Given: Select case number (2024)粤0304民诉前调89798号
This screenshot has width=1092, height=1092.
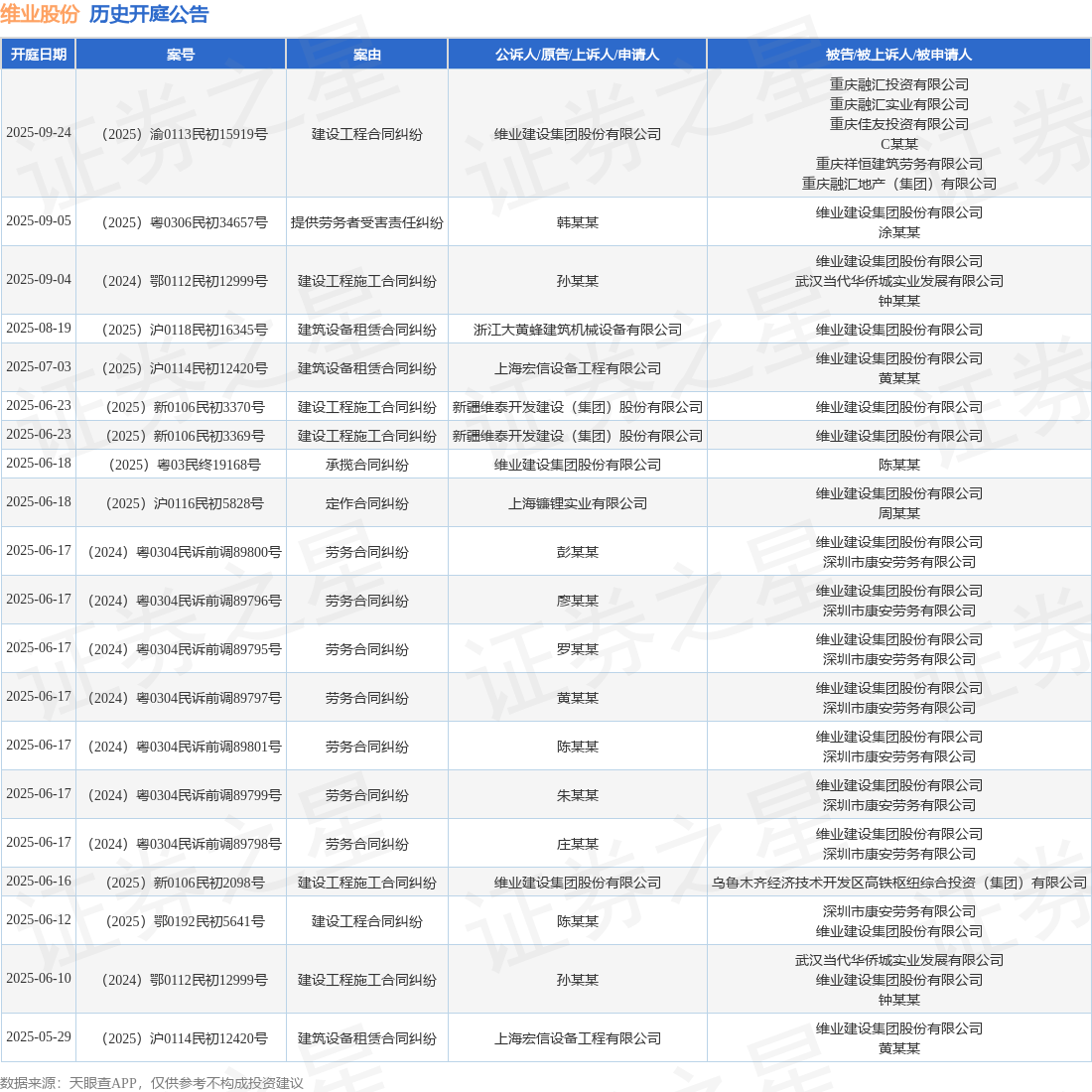Looking at the screenshot, I should click(185, 845).
